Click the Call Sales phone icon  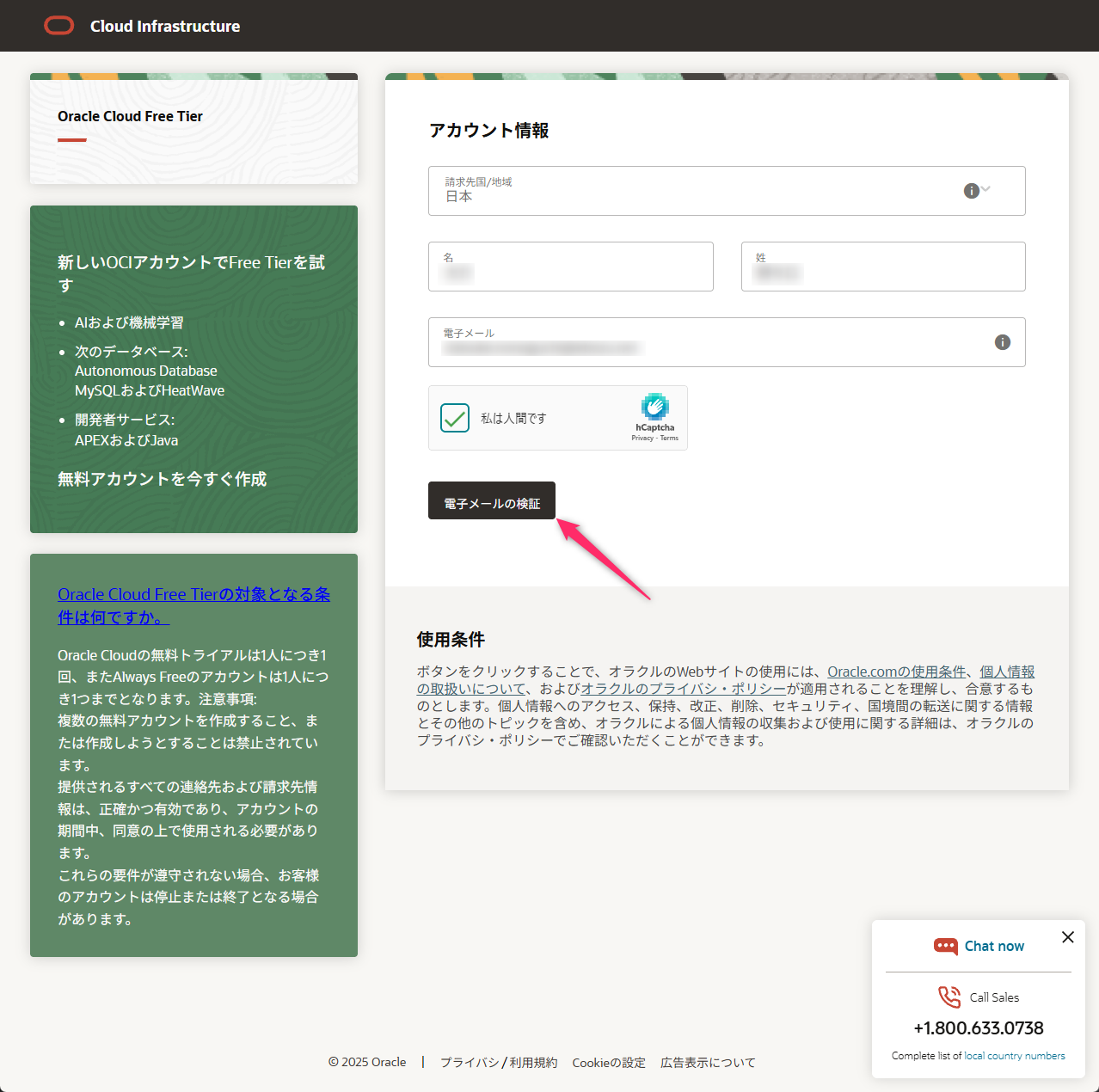pos(949,997)
